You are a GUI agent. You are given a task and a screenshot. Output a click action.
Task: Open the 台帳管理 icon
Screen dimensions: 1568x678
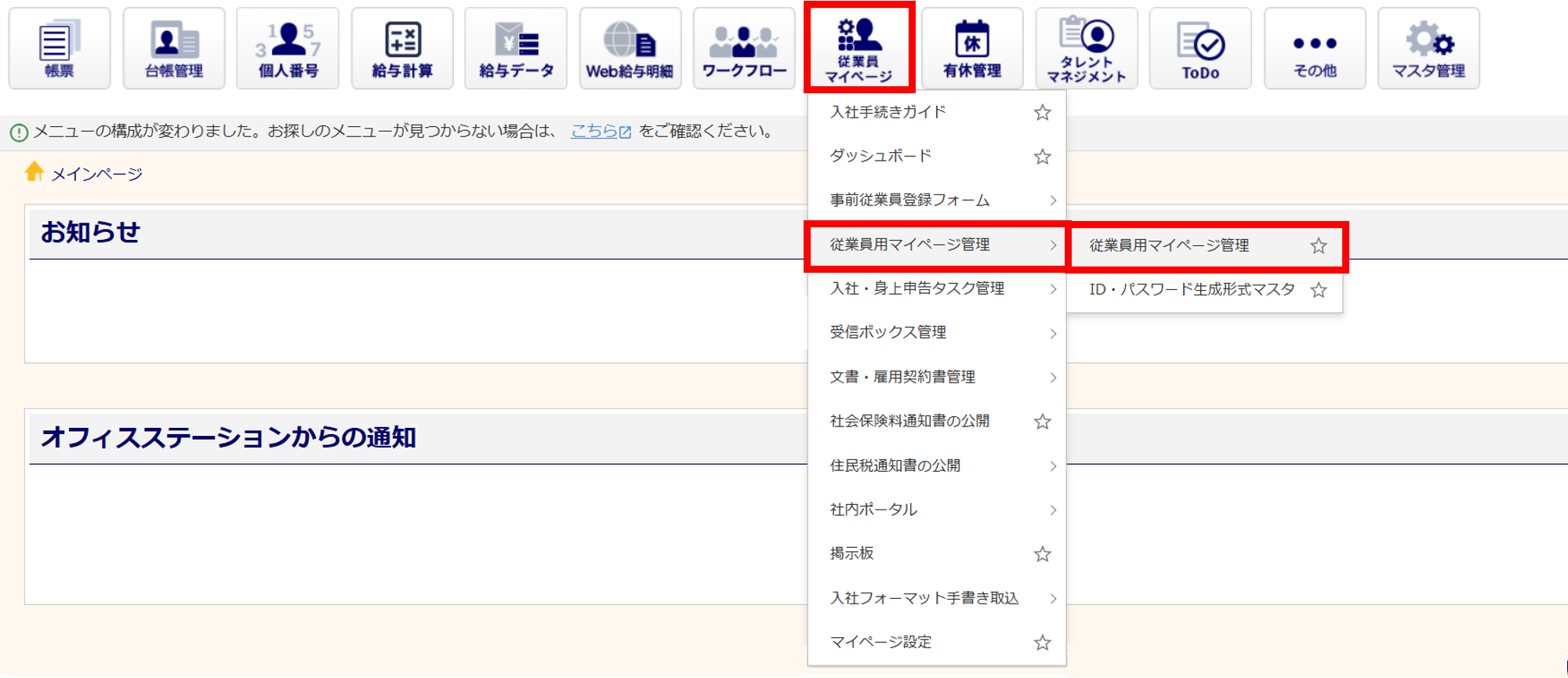(x=173, y=49)
